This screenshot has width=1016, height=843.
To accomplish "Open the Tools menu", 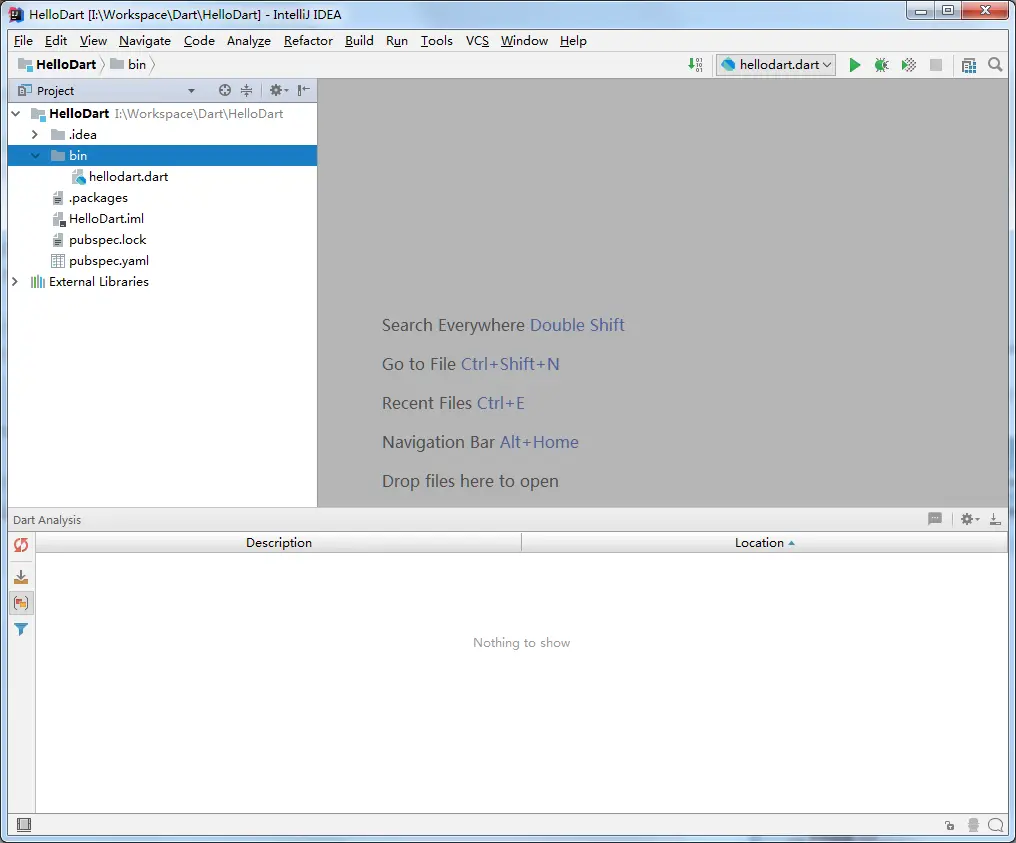I will [x=437, y=41].
